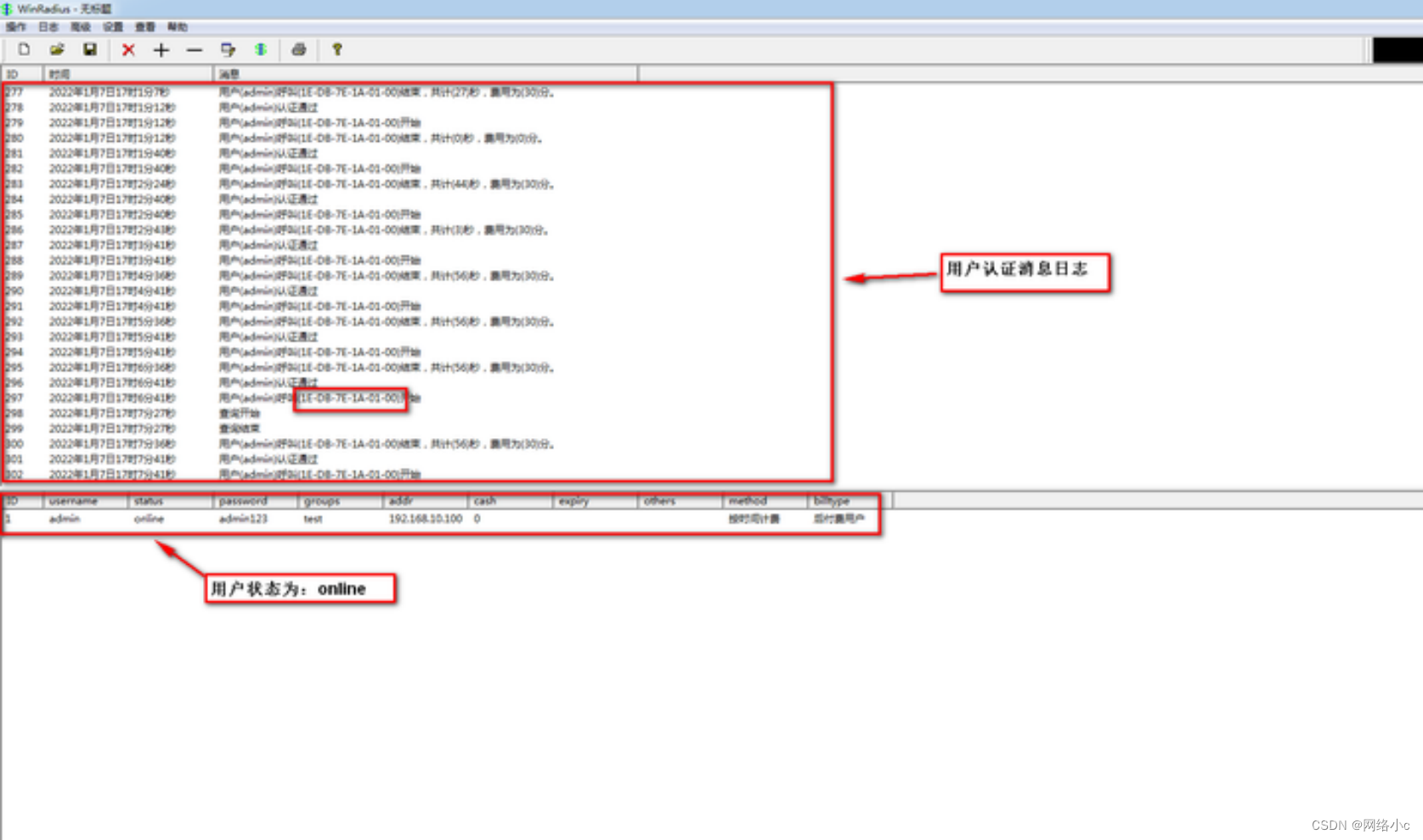Click the WinRadius title bar app icon
Viewport: 1423px width, 840px height.
(x=7, y=8)
